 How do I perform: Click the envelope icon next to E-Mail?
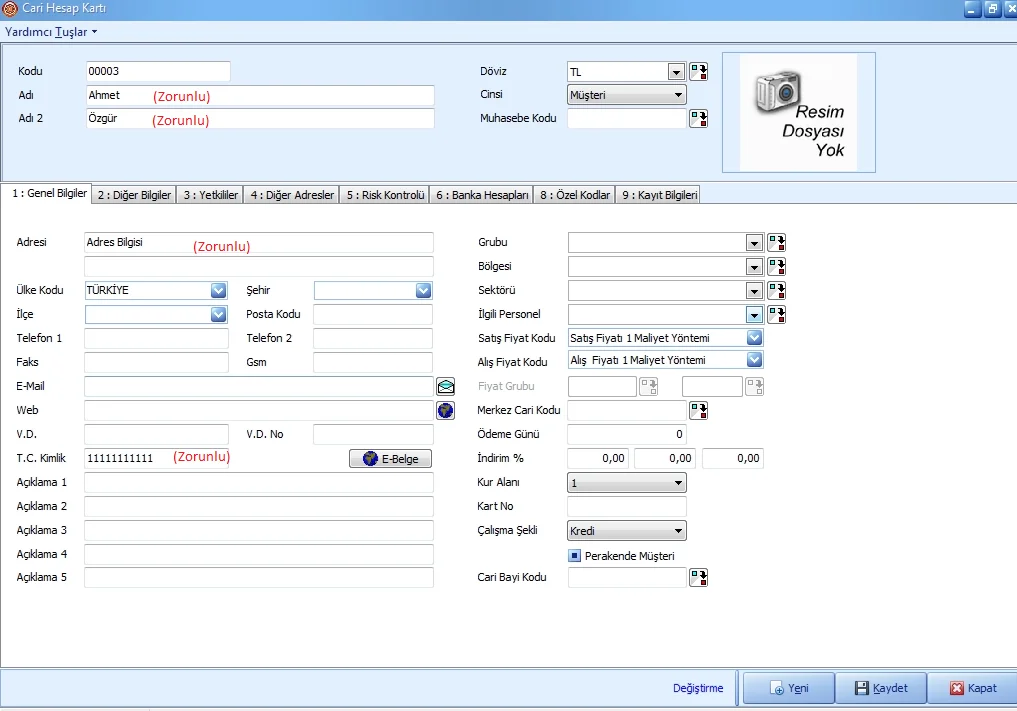tap(446, 386)
